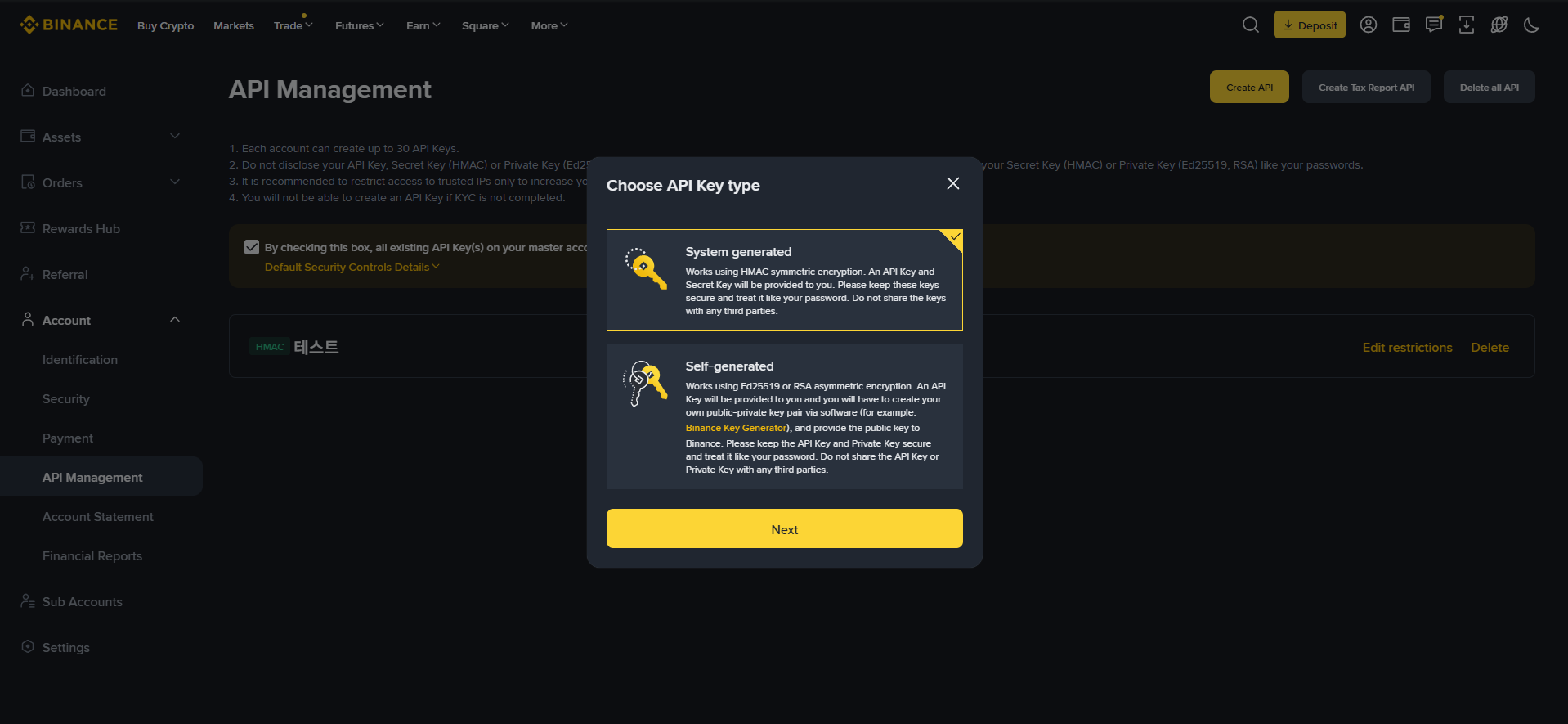Click the Referral person icon
1568x724 pixels.
[28, 273]
